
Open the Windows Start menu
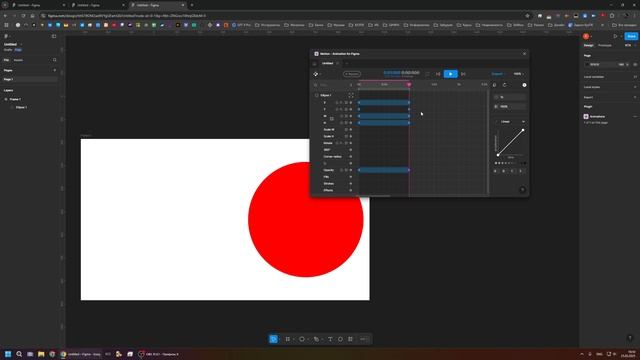(8, 354)
